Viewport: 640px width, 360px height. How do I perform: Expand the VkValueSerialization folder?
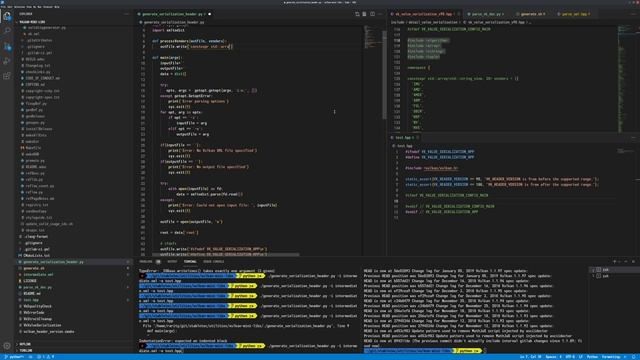click(42, 325)
